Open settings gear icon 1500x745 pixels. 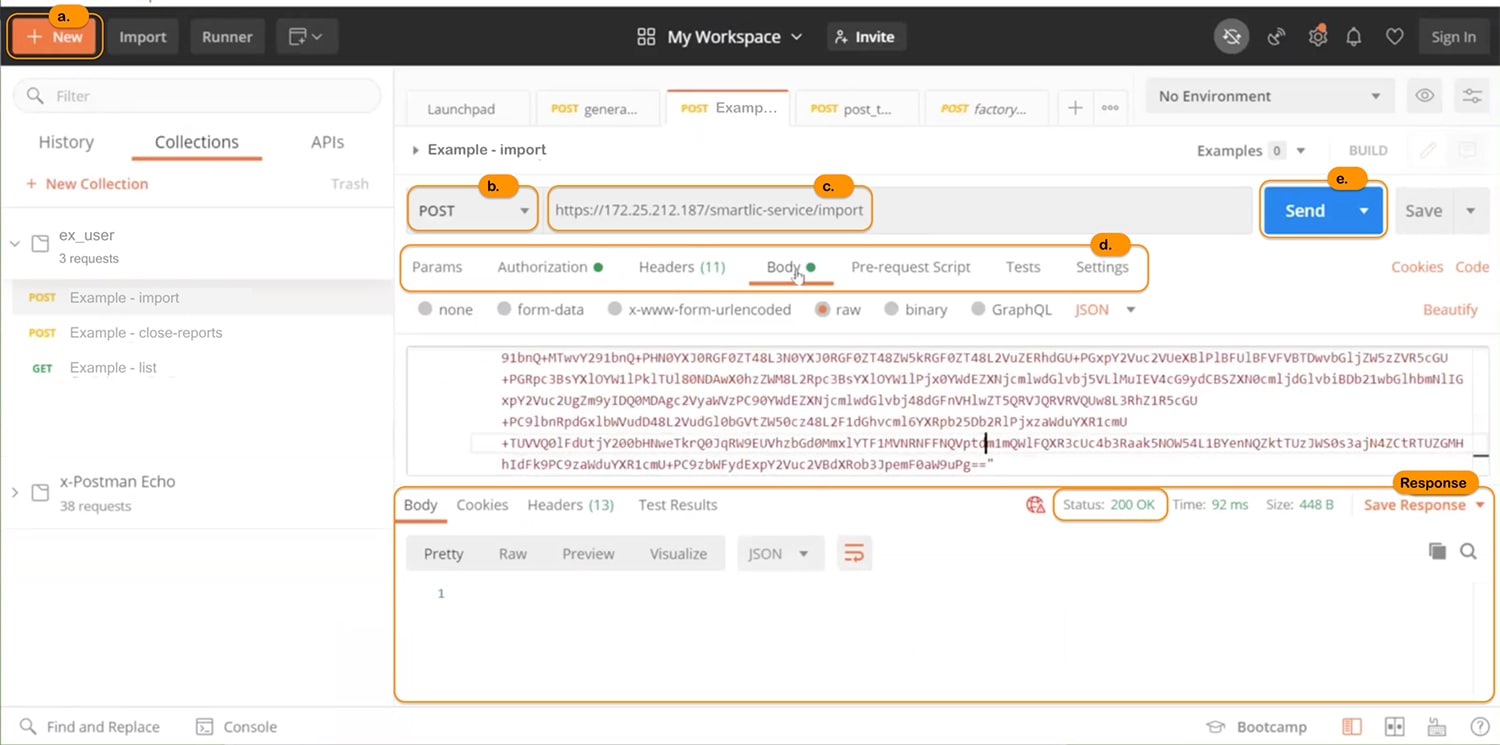point(1318,37)
